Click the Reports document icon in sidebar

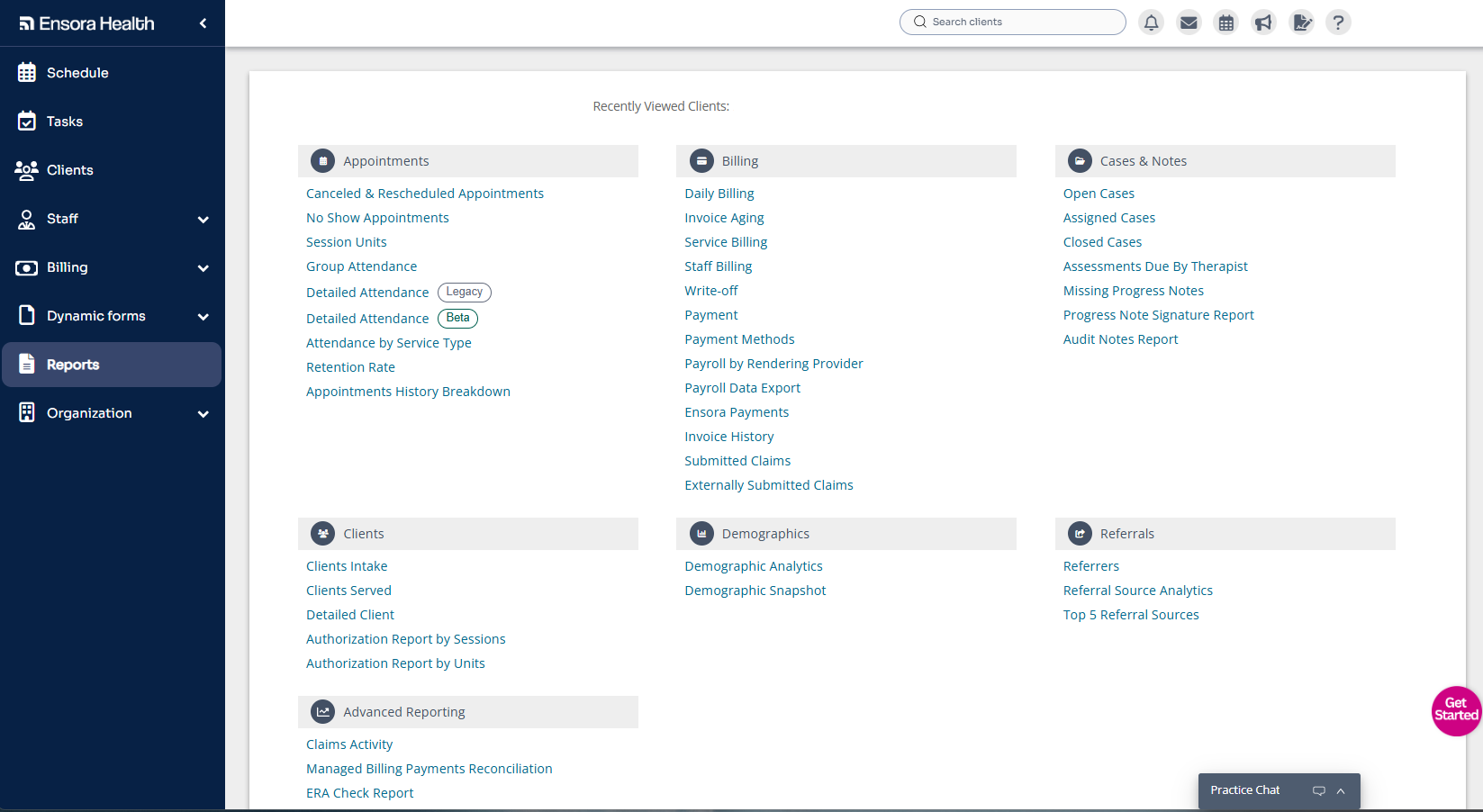tap(27, 365)
